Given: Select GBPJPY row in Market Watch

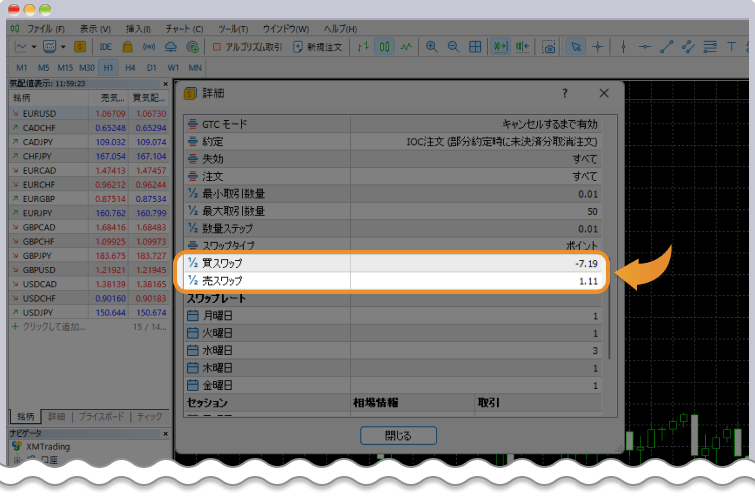Looking at the screenshot, I should pyautogui.click(x=90, y=256).
